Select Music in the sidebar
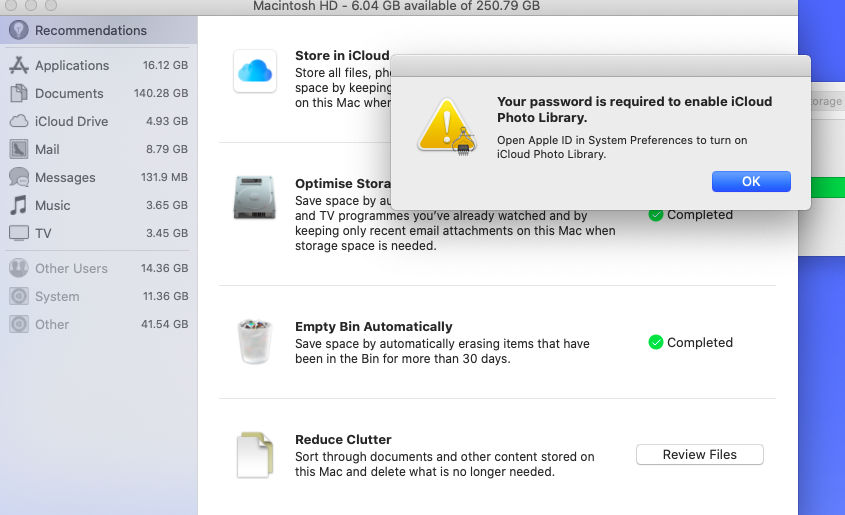Image resolution: width=845 pixels, height=515 pixels. pos(99,205)
